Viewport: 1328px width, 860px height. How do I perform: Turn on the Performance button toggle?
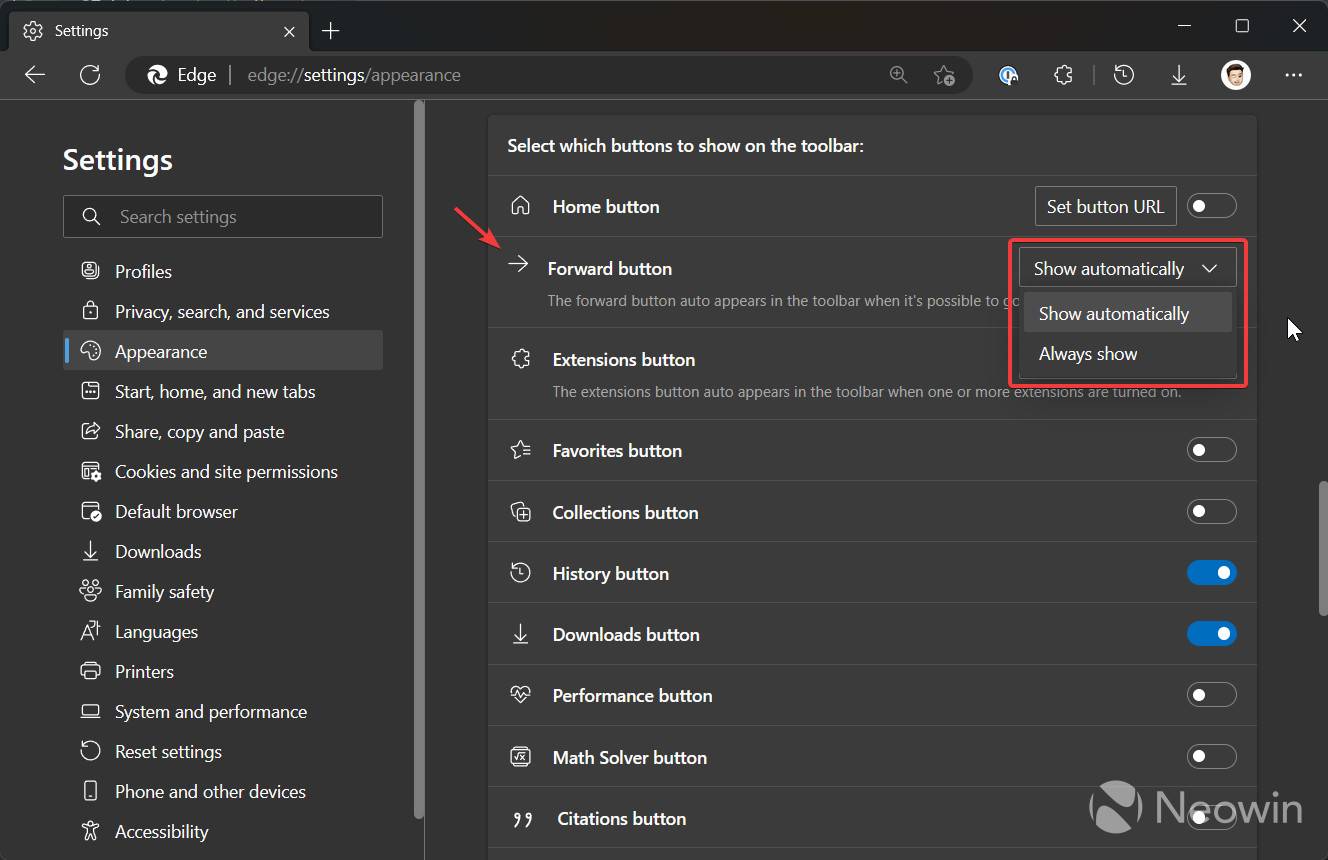point(1211,694)
